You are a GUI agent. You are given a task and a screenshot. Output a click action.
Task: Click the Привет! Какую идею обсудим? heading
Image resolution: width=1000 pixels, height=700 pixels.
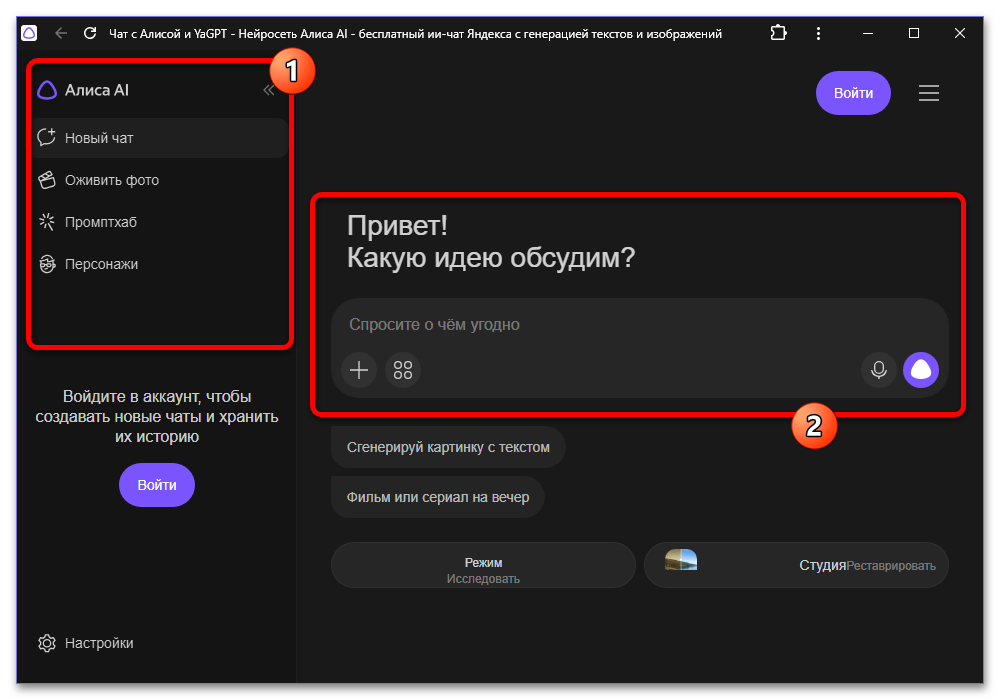[491, 242]
